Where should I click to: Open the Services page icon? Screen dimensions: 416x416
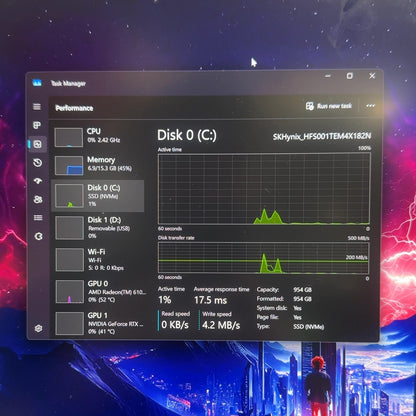point(39,236)
